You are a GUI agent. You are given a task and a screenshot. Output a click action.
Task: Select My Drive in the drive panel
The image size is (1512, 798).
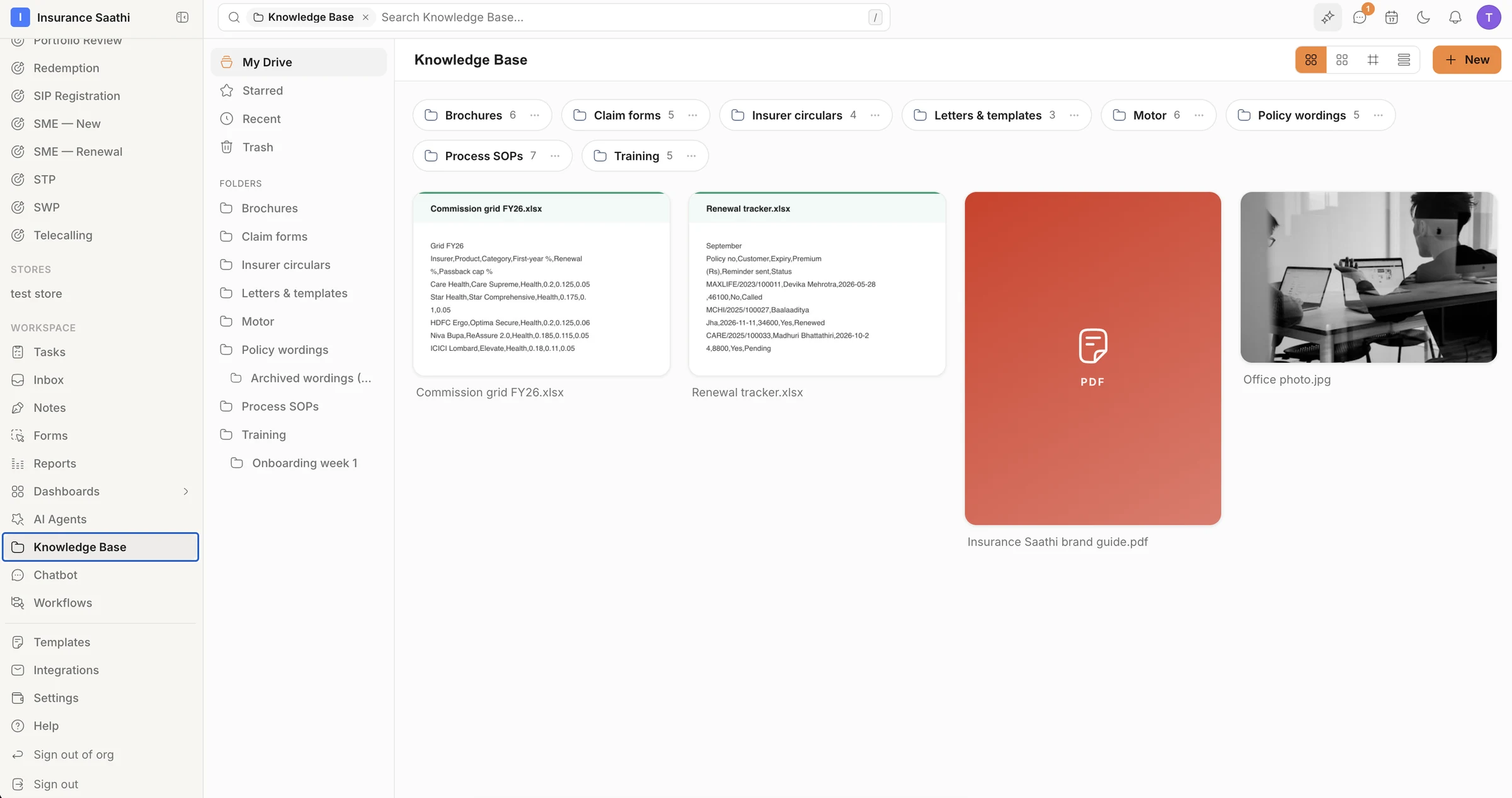tap(299, 62)
